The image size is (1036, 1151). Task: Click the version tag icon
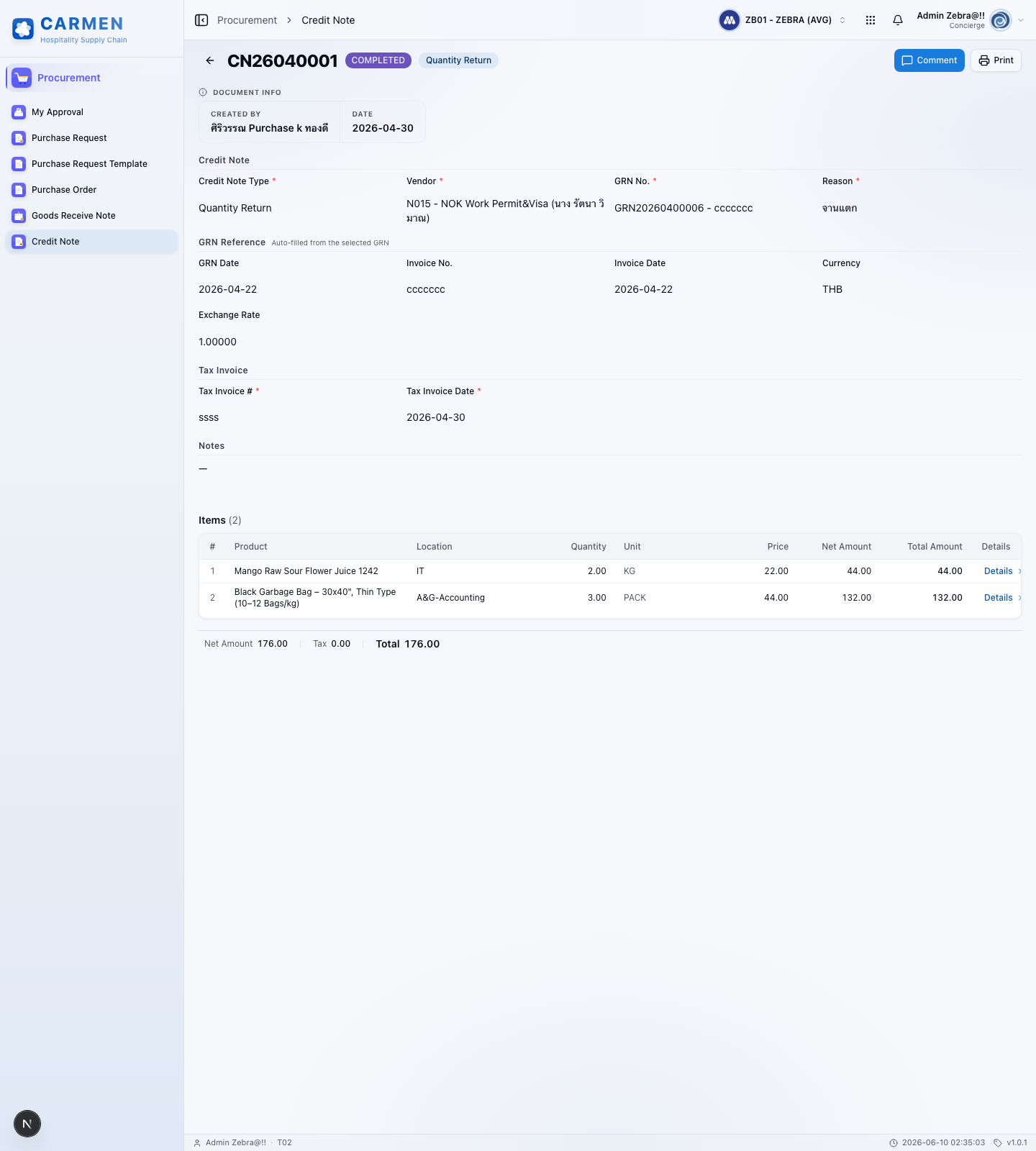[x=998, y=1142]
